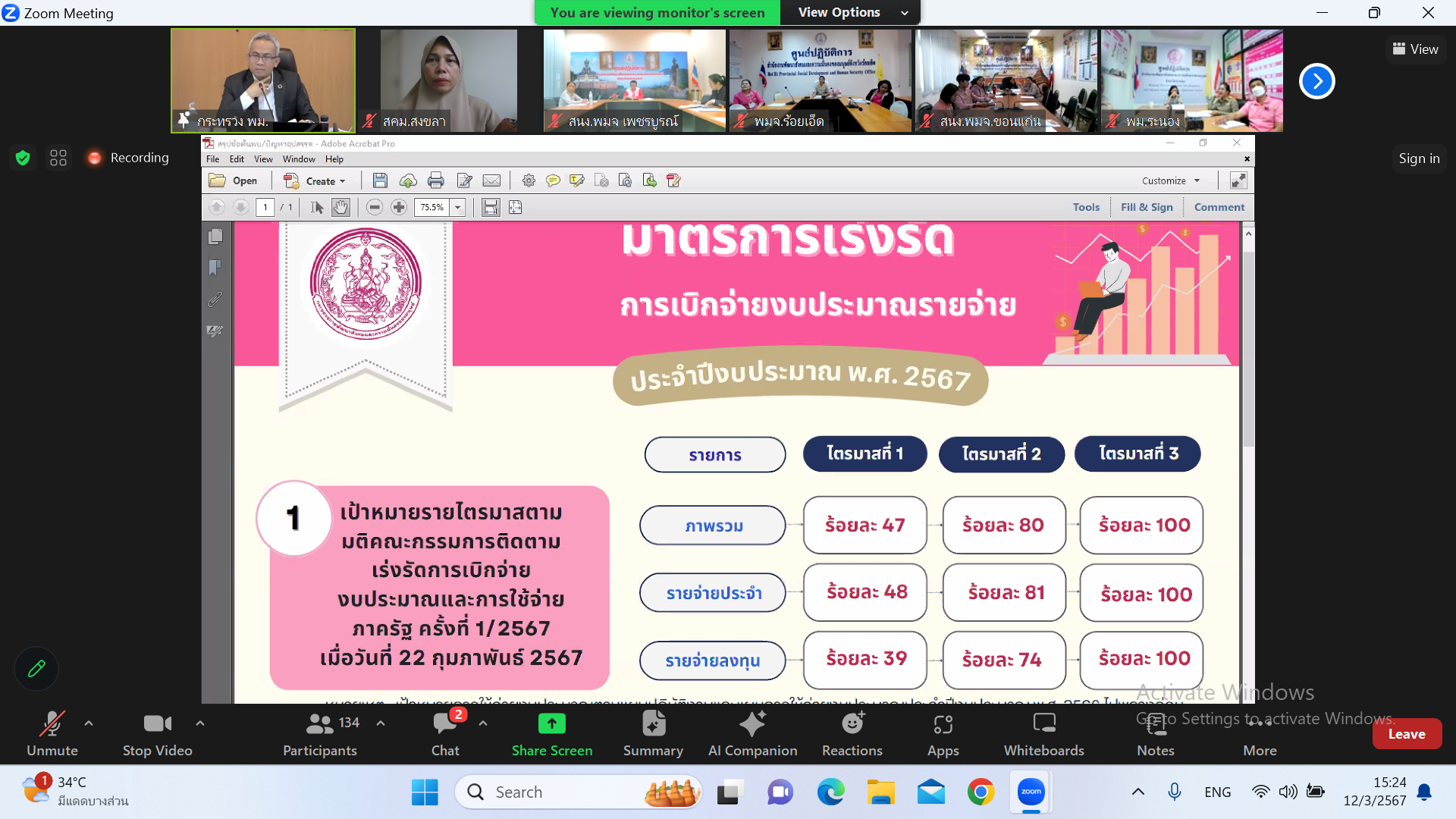The height and width of the screenshot is (819, 1456).
Task: Show hidden tray icons chevron
Action: 1138,792
